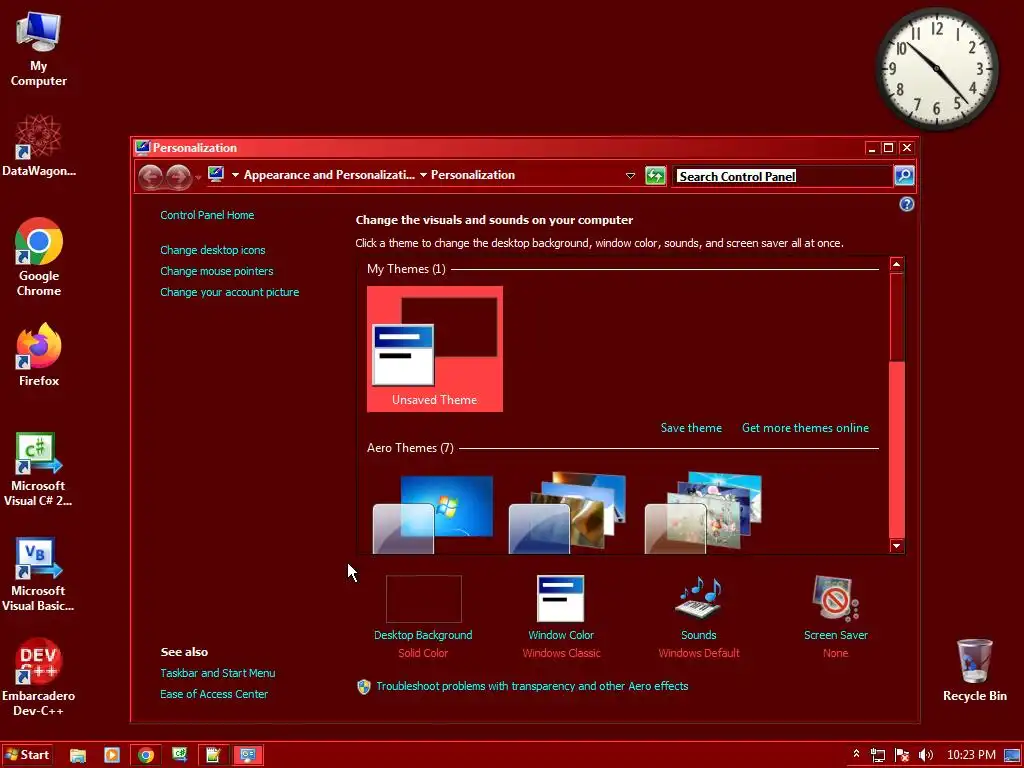This screenshot has height=768, width=1024.
Task: Click the Control Panel icon in address bar
Action: pos(216,174)
